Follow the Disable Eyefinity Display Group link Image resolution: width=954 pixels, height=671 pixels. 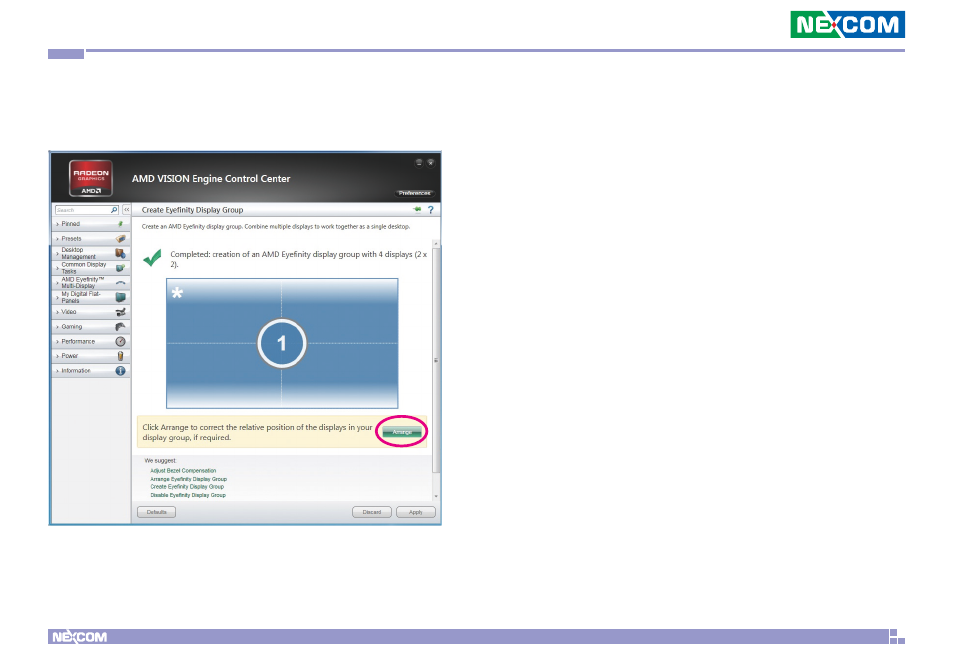pos(188,495)
